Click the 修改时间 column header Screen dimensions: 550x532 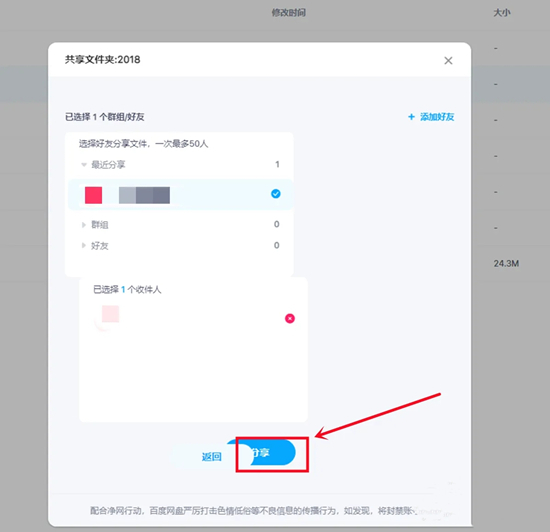tap(289, 13)
